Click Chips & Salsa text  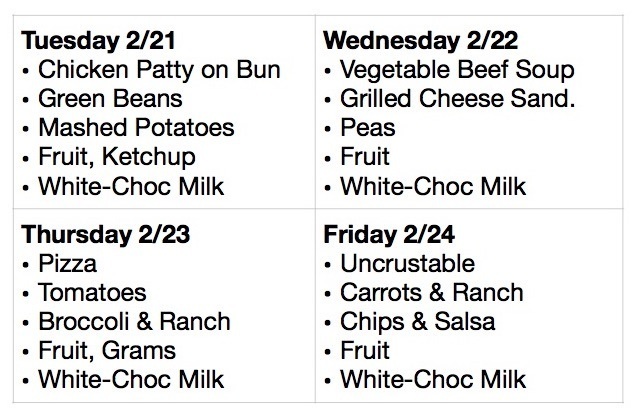pyautogui.click(x=418, y=323)
